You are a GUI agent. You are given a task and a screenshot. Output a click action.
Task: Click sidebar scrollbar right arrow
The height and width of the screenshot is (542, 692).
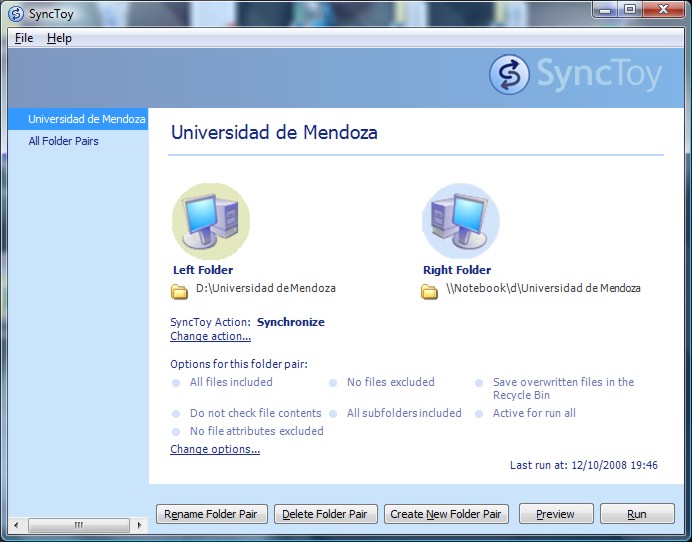click(x=139, y=525)
